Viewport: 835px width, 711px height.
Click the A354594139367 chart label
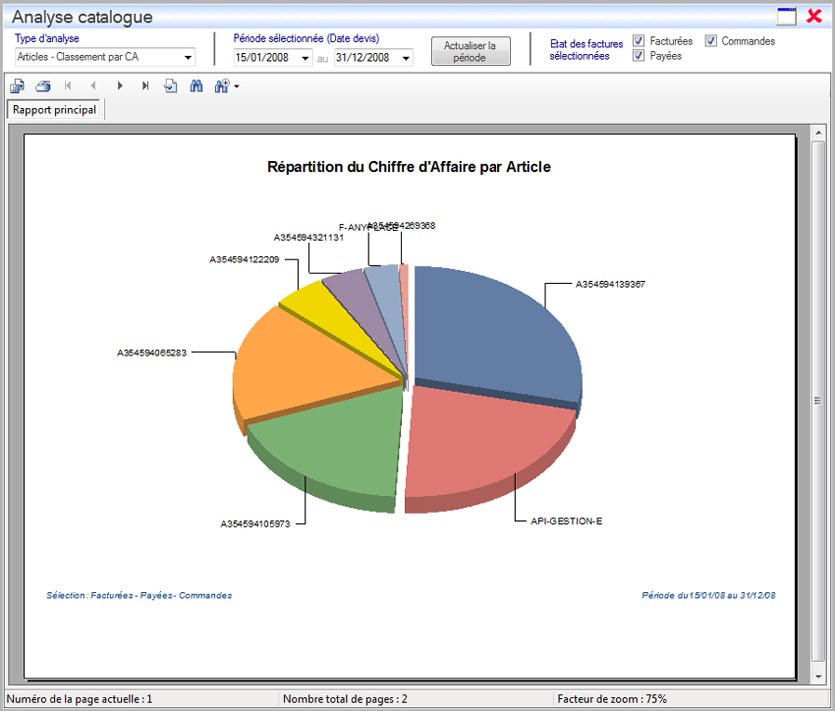(x=610, y=284)
